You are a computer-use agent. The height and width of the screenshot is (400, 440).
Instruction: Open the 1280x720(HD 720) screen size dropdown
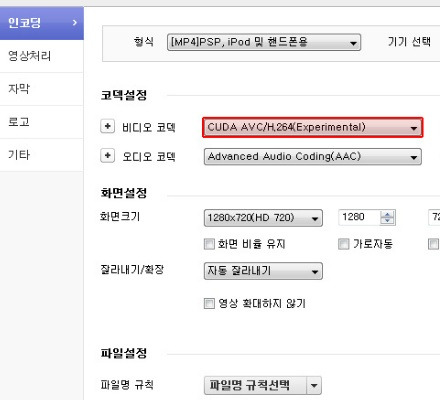pos(263,218)
